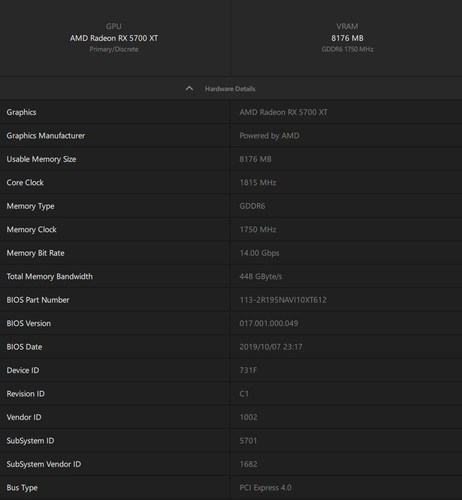
Task: Select the Device ID 731F value
Action: (248, 370)
